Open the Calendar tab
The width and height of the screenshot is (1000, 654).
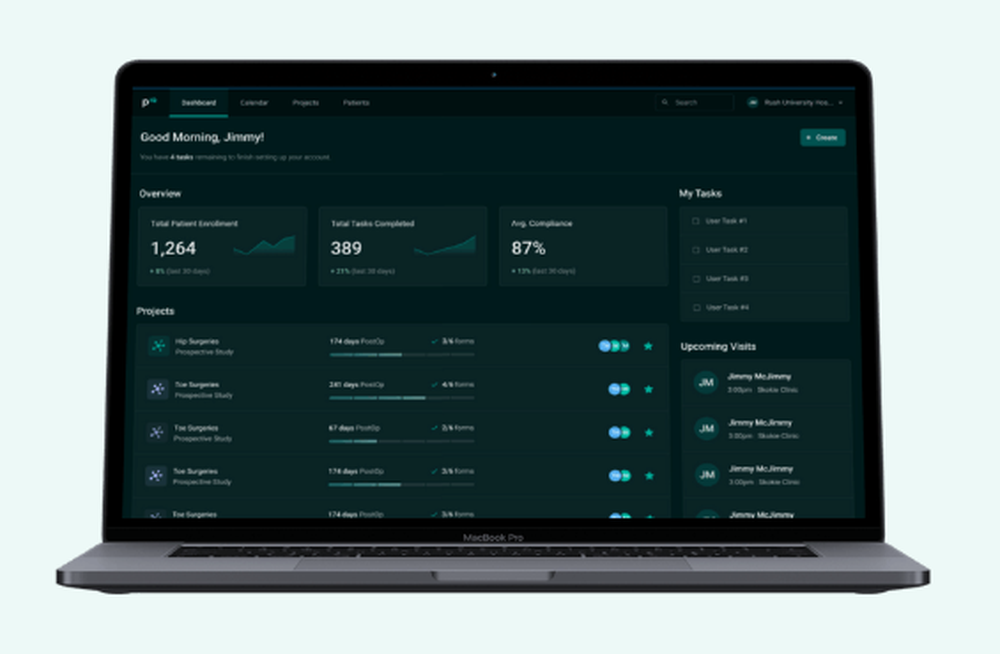pos(254,103)
